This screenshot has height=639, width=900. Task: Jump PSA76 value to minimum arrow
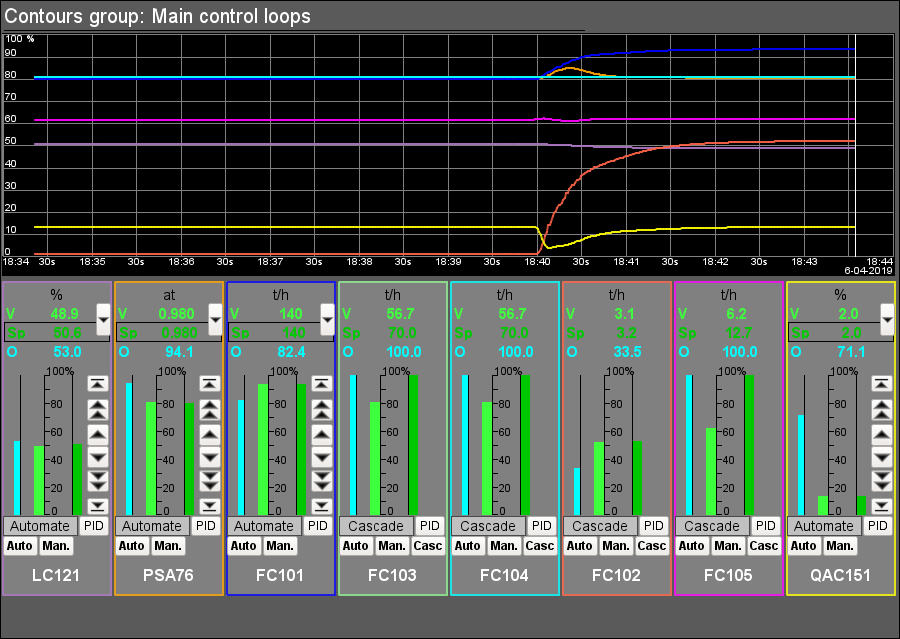pos(210,506)
